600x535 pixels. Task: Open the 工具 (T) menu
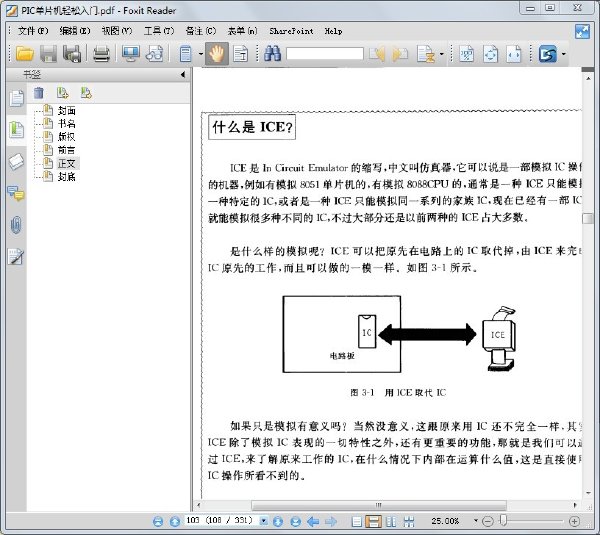[x=159, y=31]
